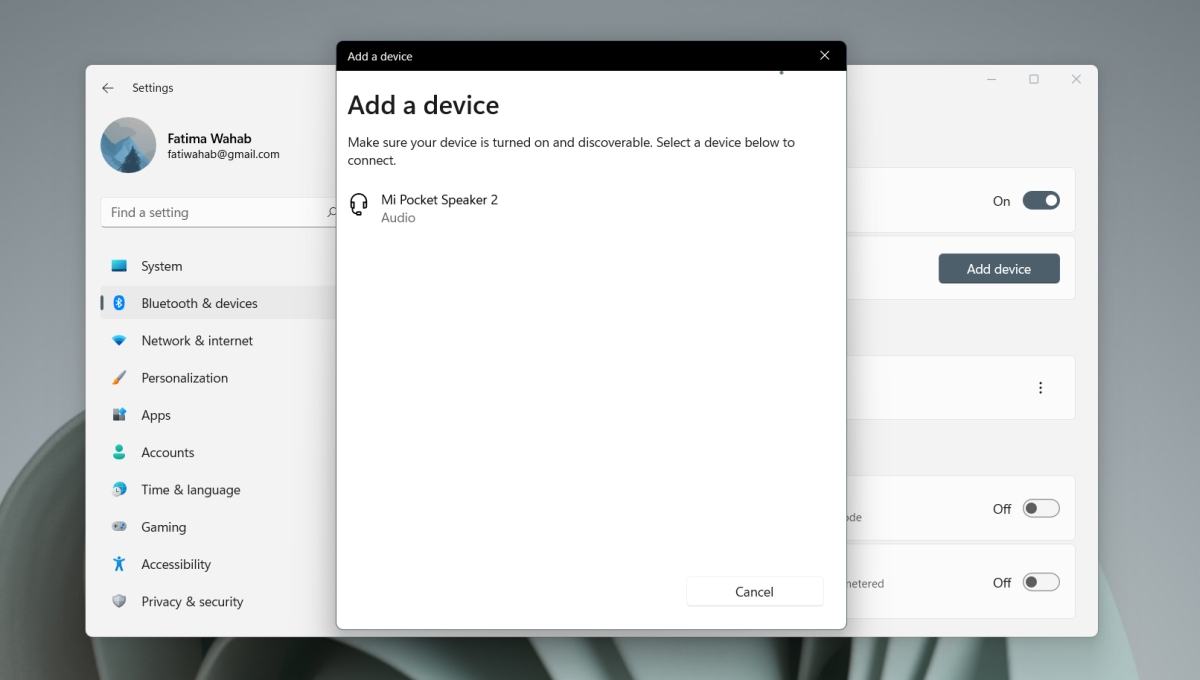Click the Accessibility figure icon
The width and height of the screenshot is (1200, 680).
119,564
